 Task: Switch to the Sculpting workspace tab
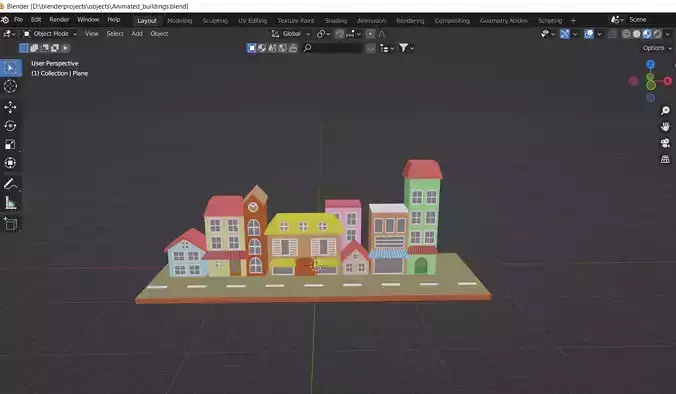215,21
